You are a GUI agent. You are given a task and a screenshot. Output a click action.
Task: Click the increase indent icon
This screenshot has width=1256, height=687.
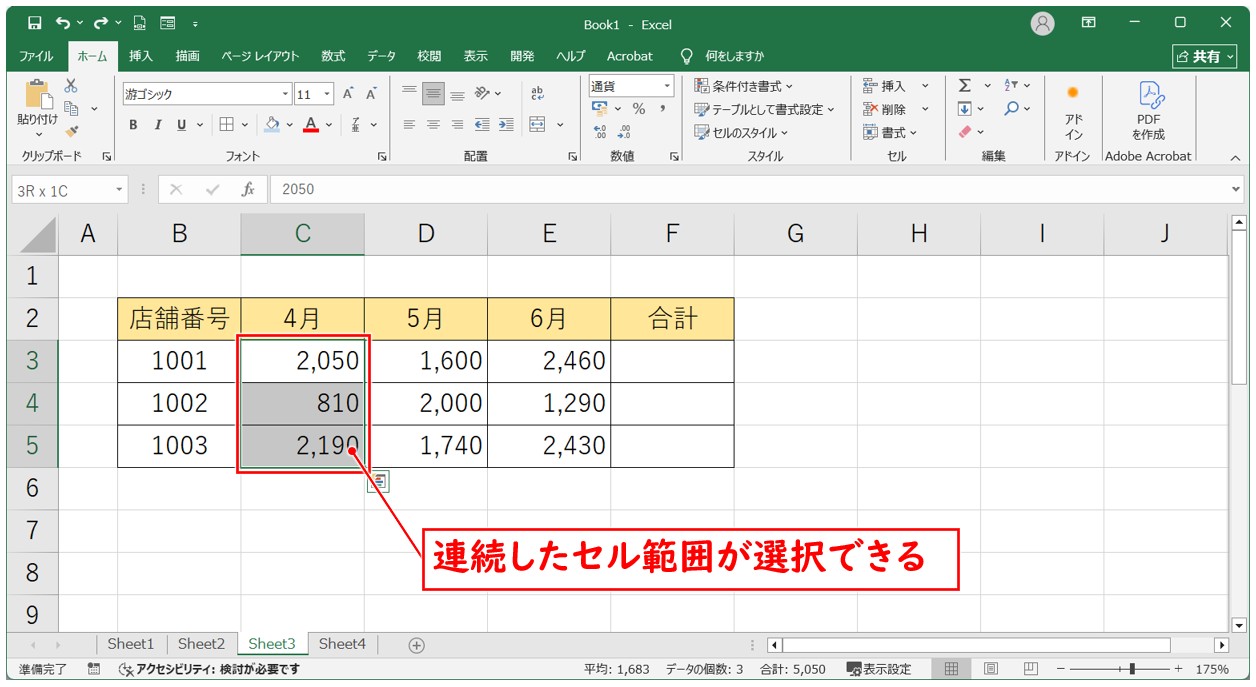point(506,125)
